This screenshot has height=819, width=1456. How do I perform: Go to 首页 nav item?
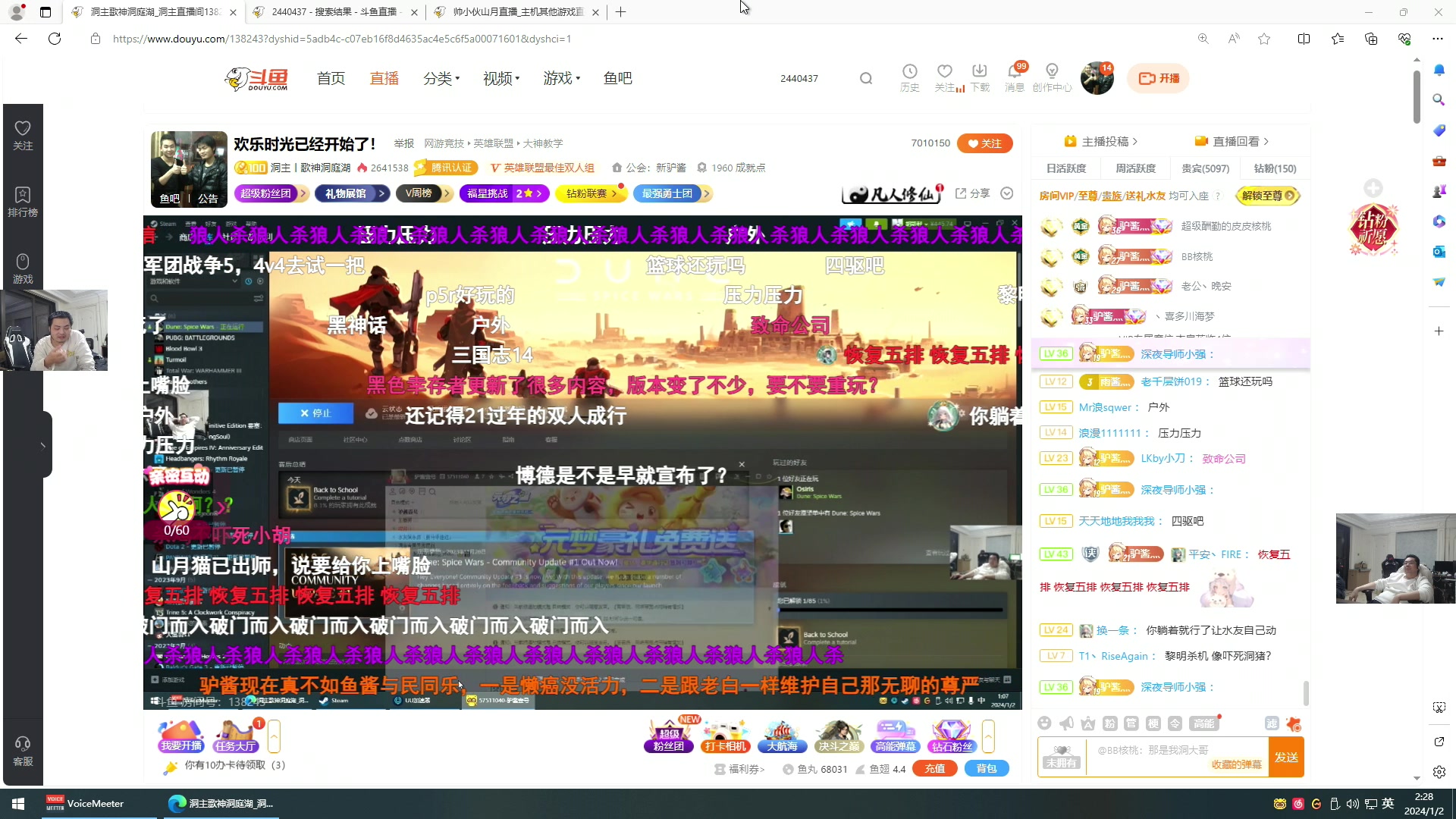pos(331,78)
